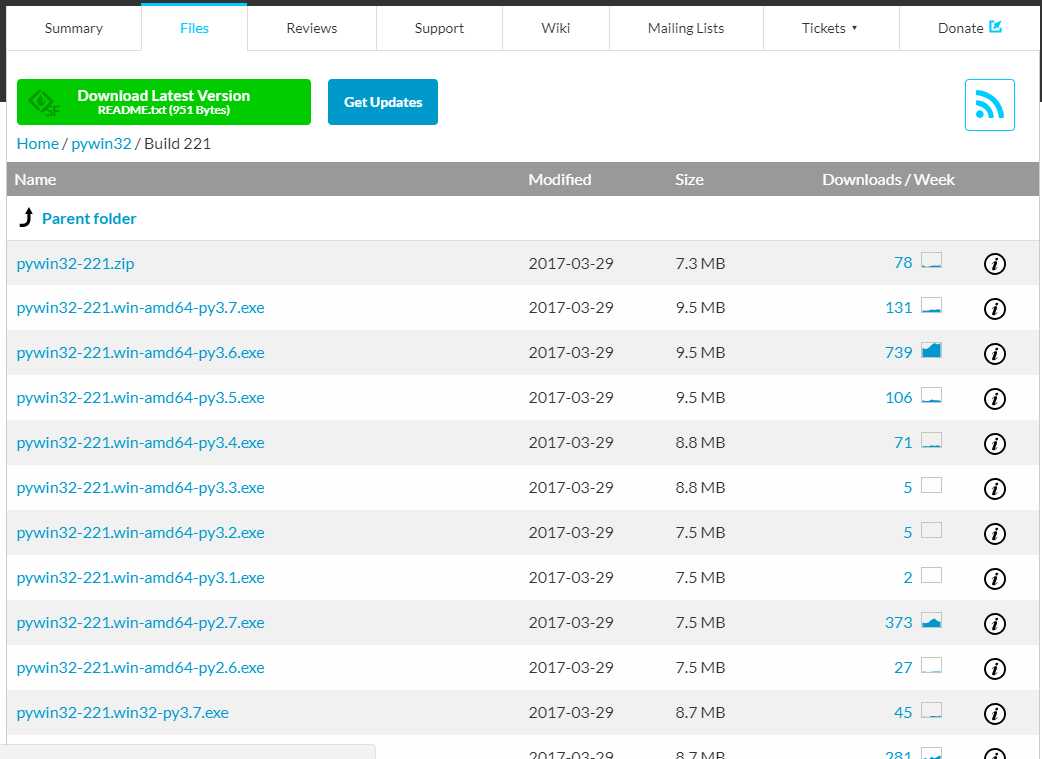1042x759 pixels.
Task: Download pywin32-221.zip
Action: 75,264
